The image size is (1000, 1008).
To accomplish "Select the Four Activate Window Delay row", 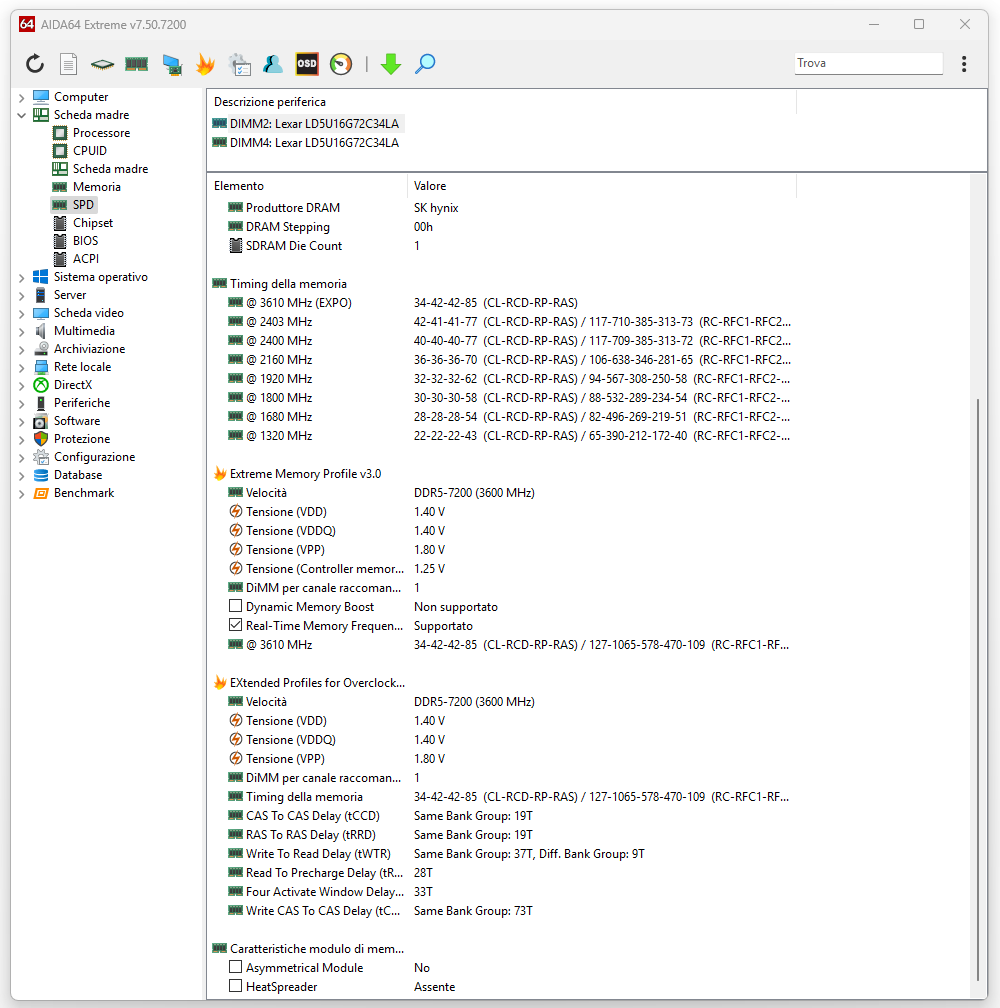I will 503,892.
